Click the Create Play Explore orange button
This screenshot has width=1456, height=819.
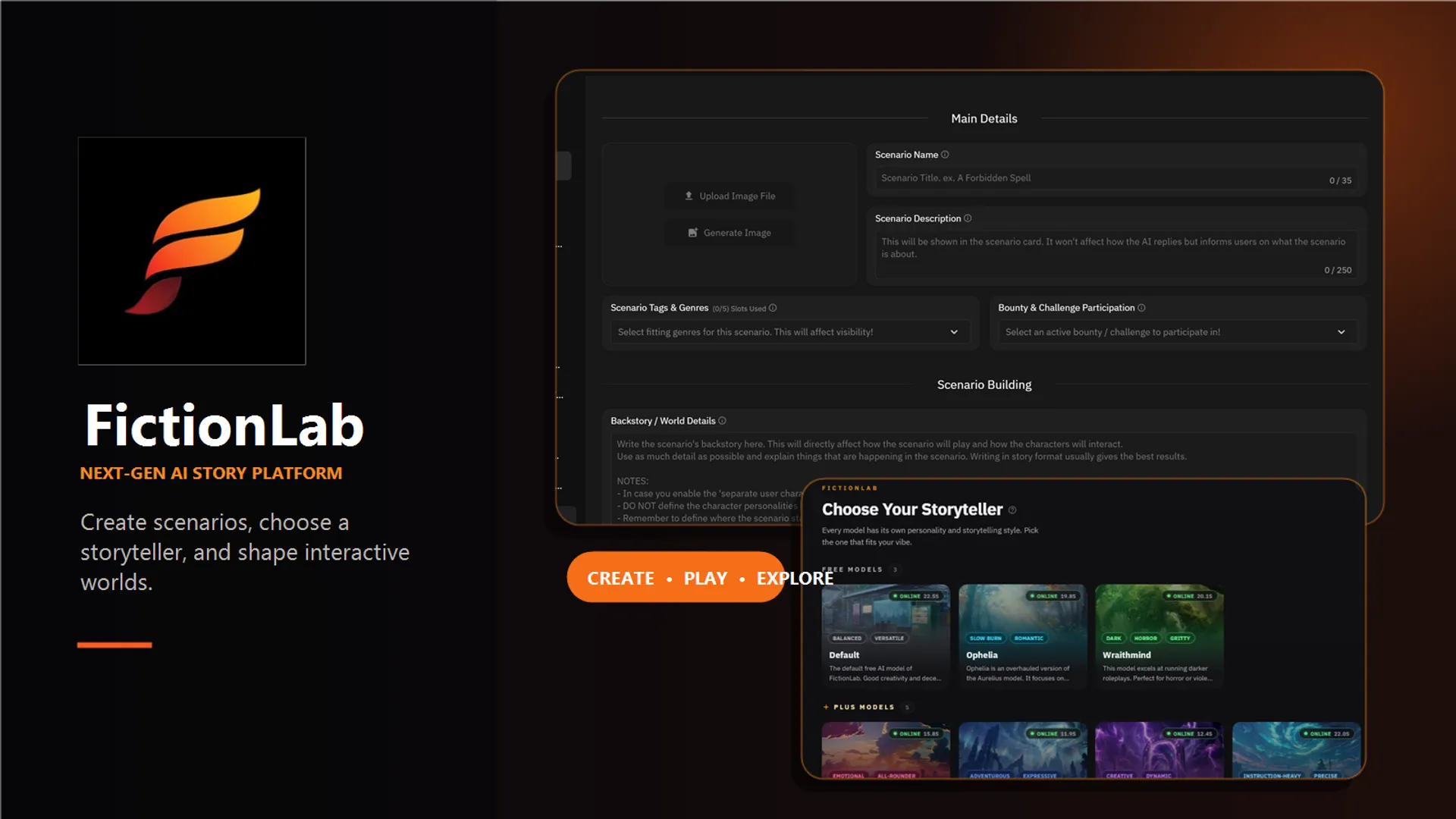tap(676, 578)
